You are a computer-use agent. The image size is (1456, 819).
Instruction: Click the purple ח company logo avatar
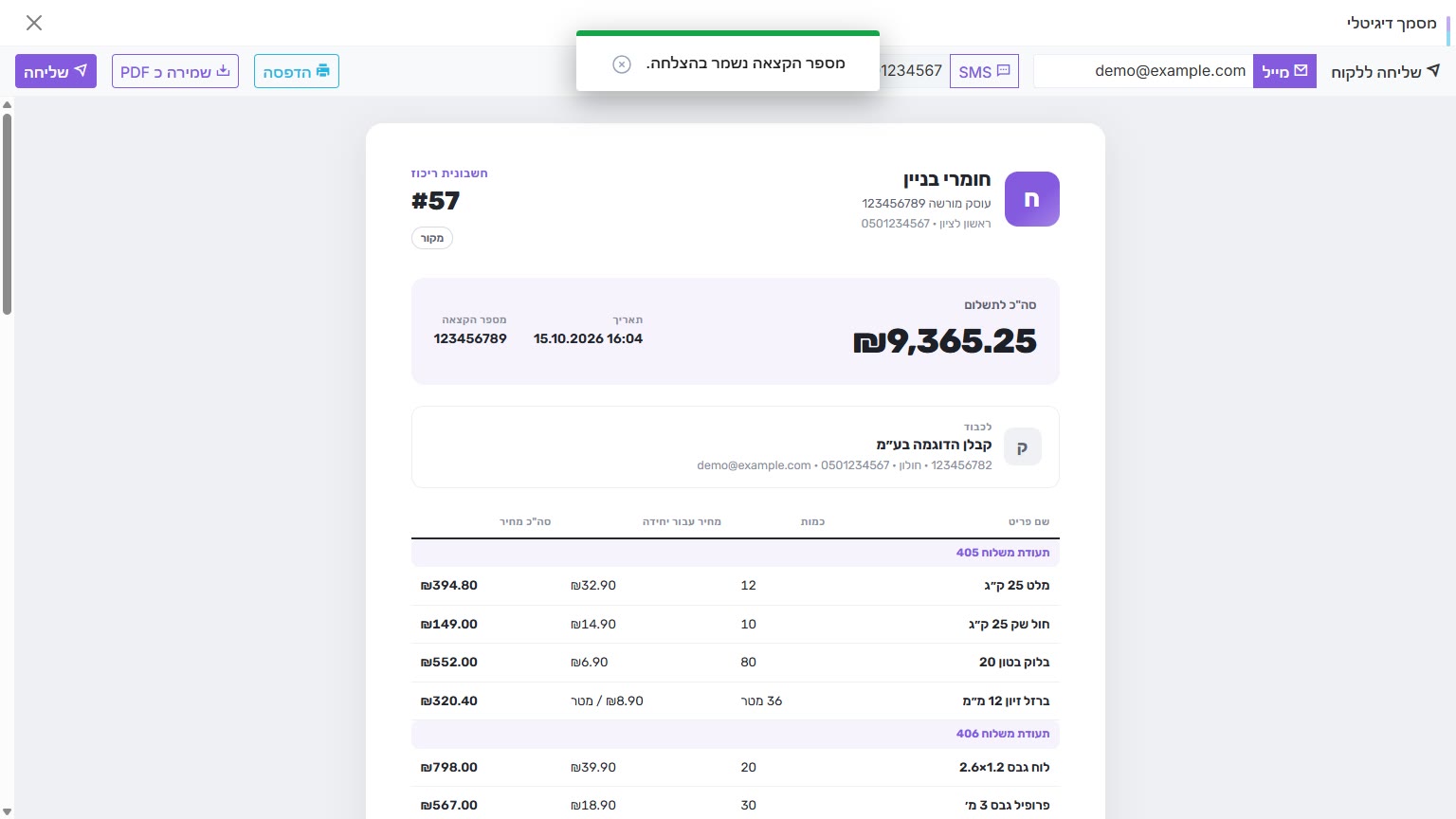click(x=1032, y=199)
